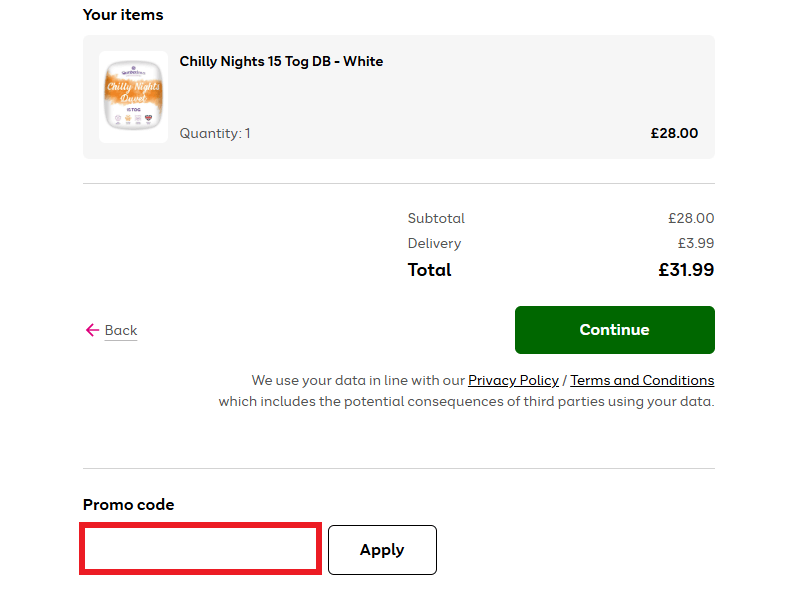Click the bold Total label
Screen dimensions: 793x591
coord(429,270)
